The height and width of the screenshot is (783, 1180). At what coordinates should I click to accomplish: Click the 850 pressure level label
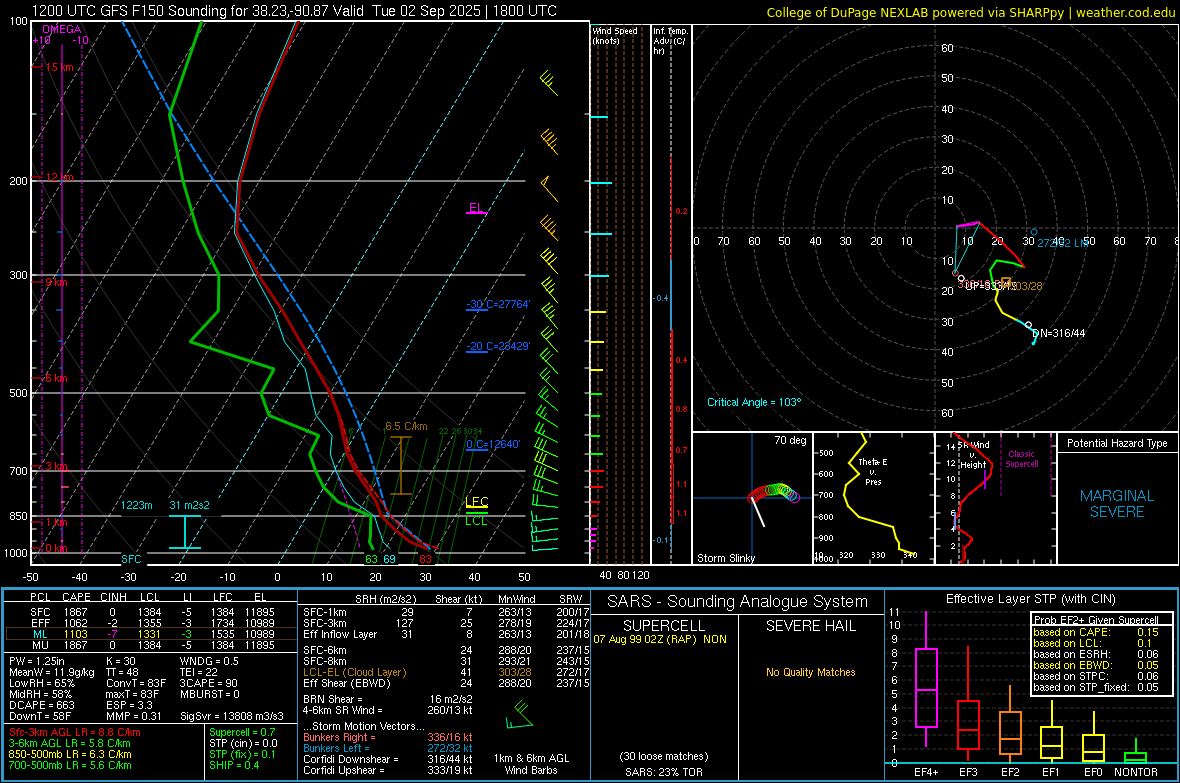18,516
